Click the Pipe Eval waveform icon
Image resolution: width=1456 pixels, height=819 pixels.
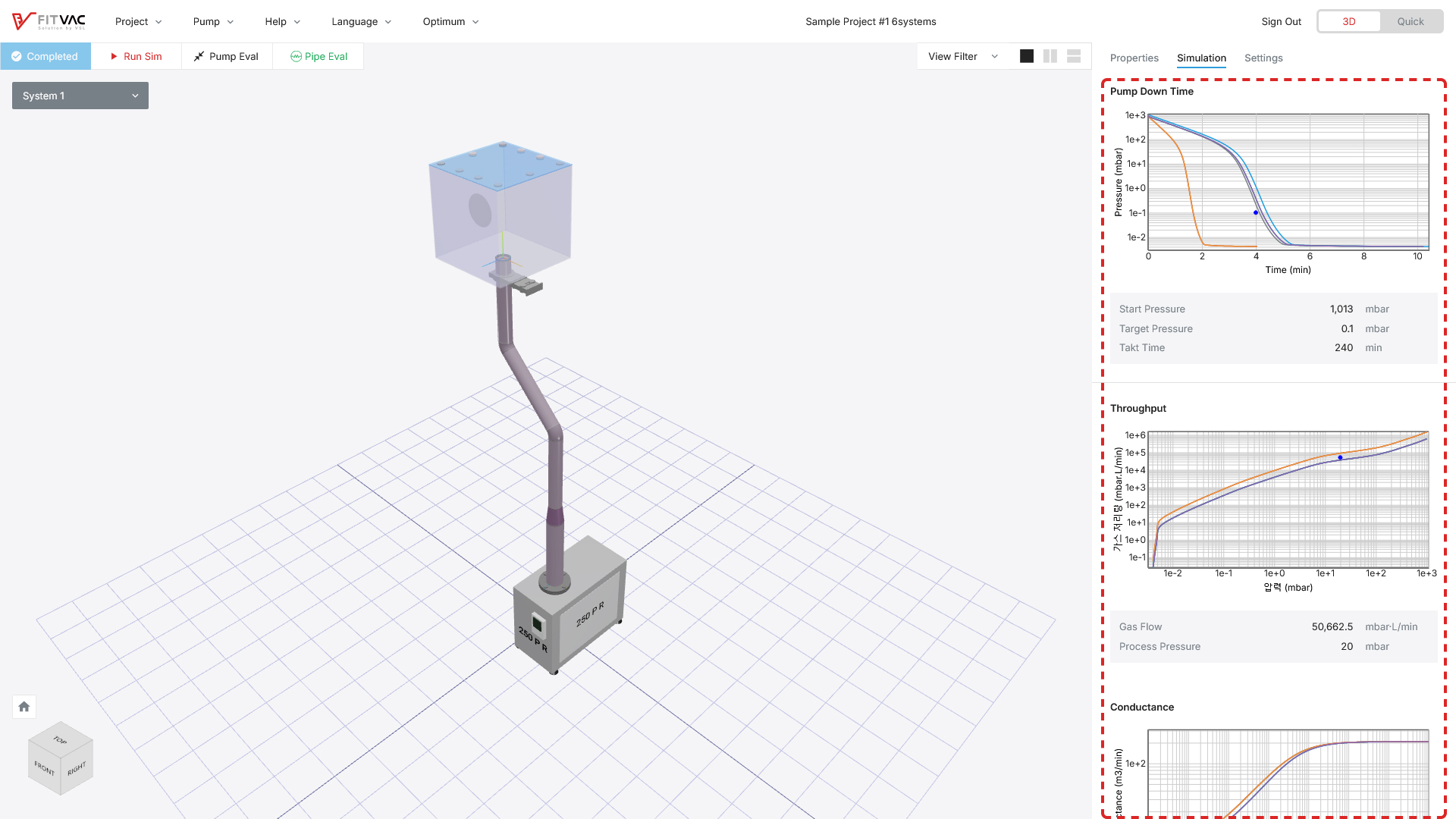click(x=296, y=56)
